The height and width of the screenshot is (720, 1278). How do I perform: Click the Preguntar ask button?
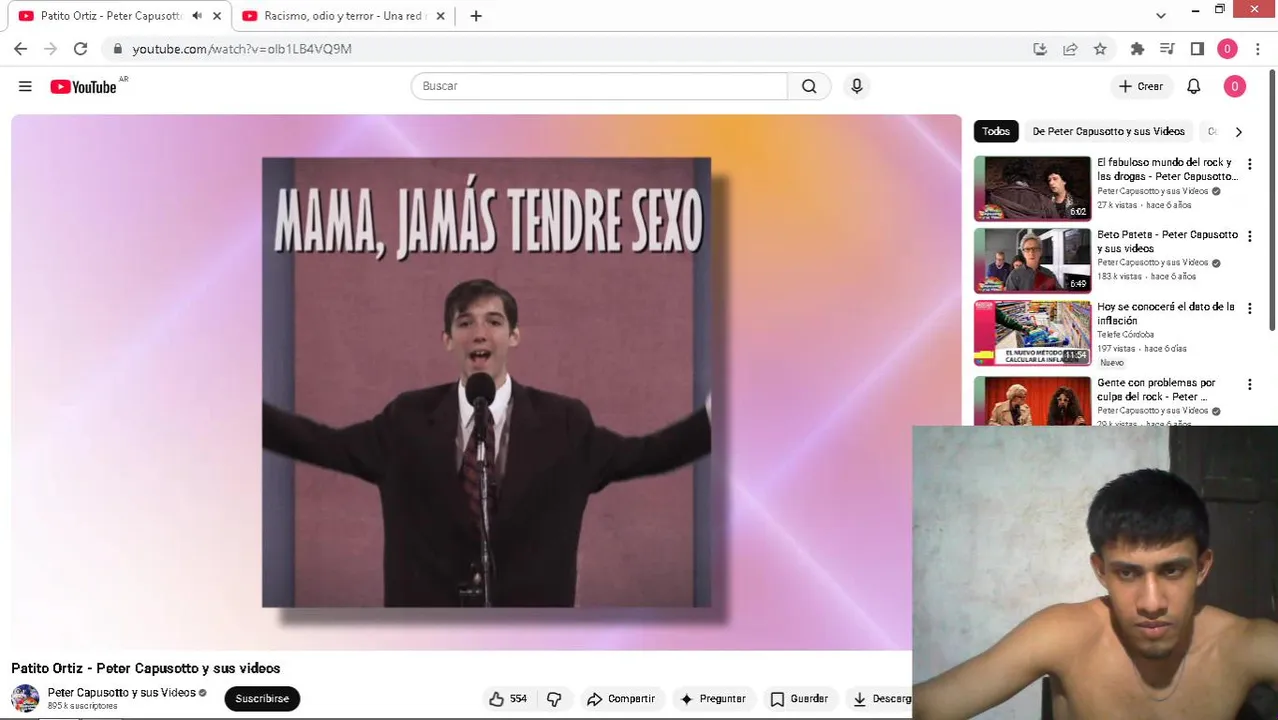712,699
